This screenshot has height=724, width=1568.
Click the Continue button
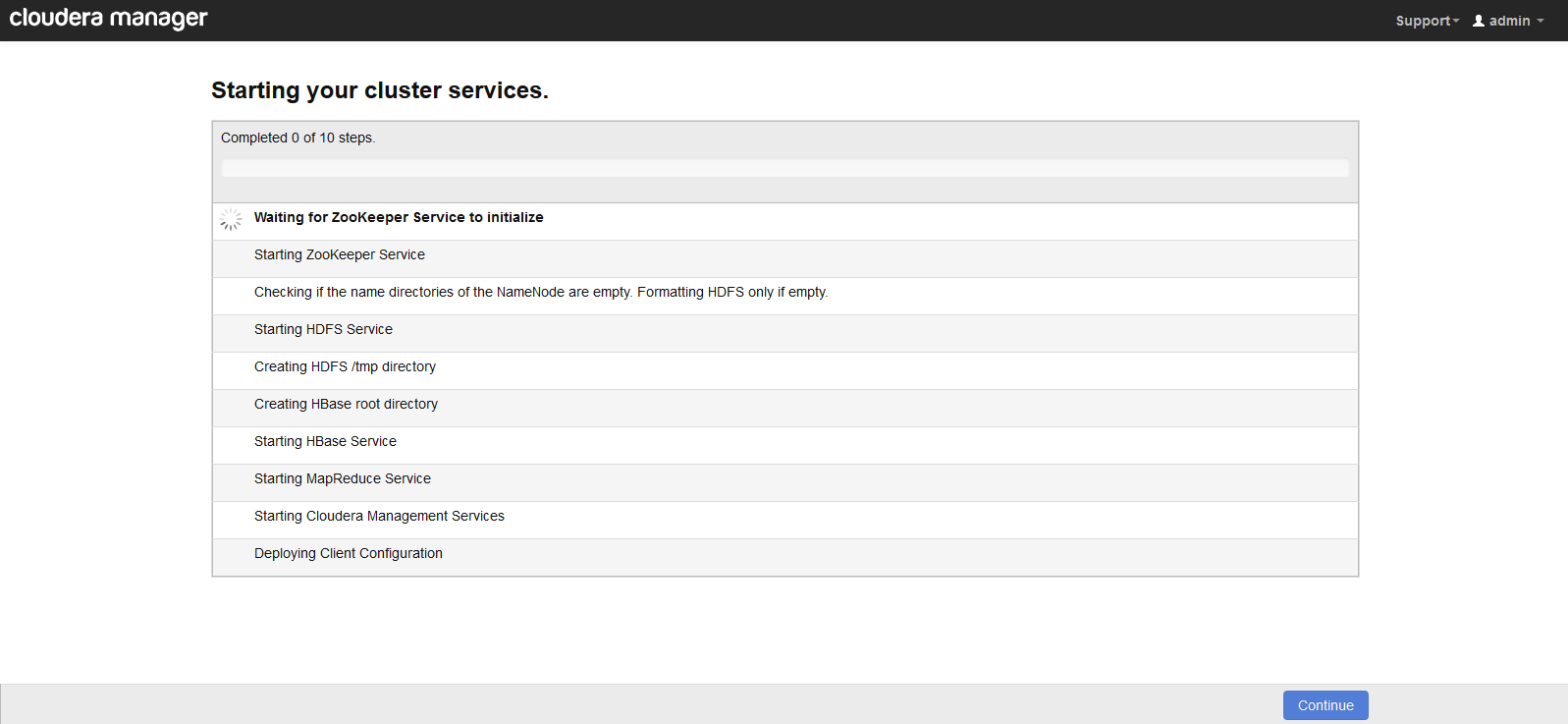pos(1325,705)
